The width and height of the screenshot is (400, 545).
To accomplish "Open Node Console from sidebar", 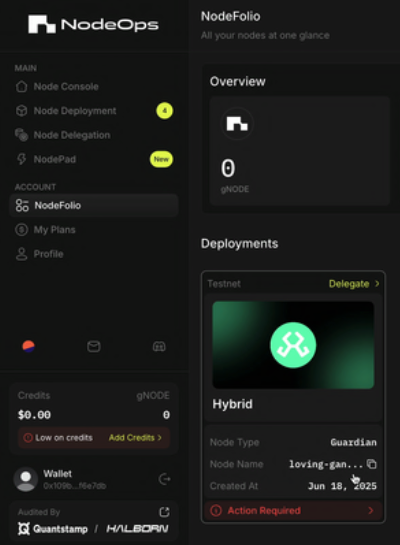I will point(66,87).
